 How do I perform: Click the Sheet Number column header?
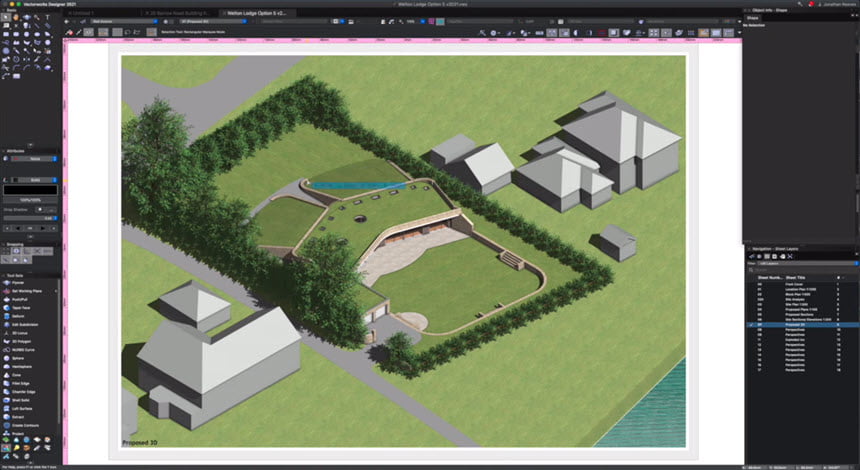[769, 278]
